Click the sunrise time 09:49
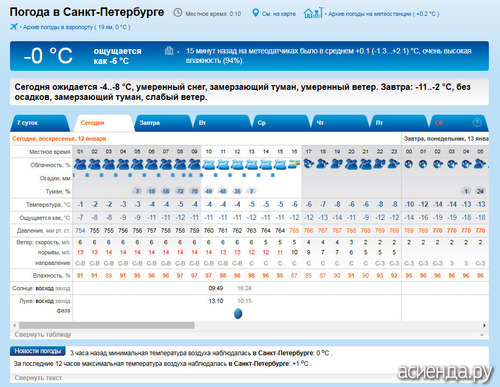Viewport: 500px width, 387px height. click(x=216, y=288)
